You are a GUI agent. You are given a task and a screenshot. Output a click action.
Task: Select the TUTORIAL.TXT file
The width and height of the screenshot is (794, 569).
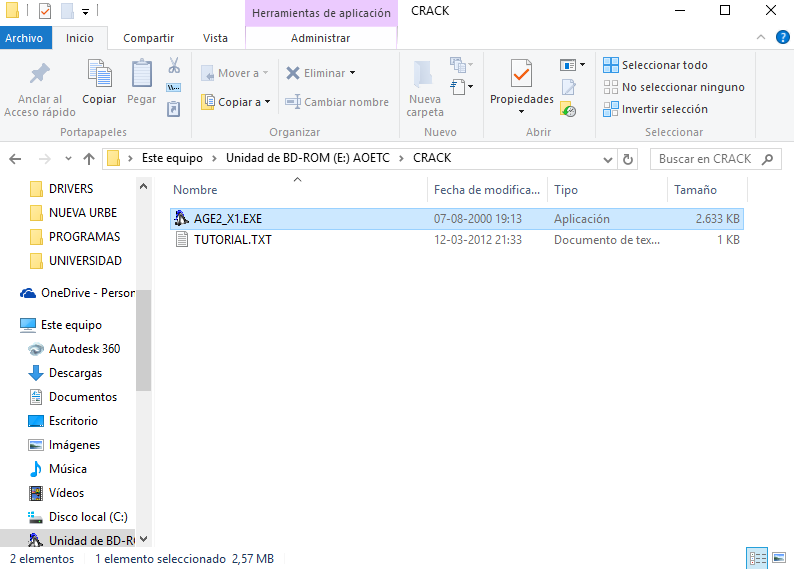(x=457, y=240)
